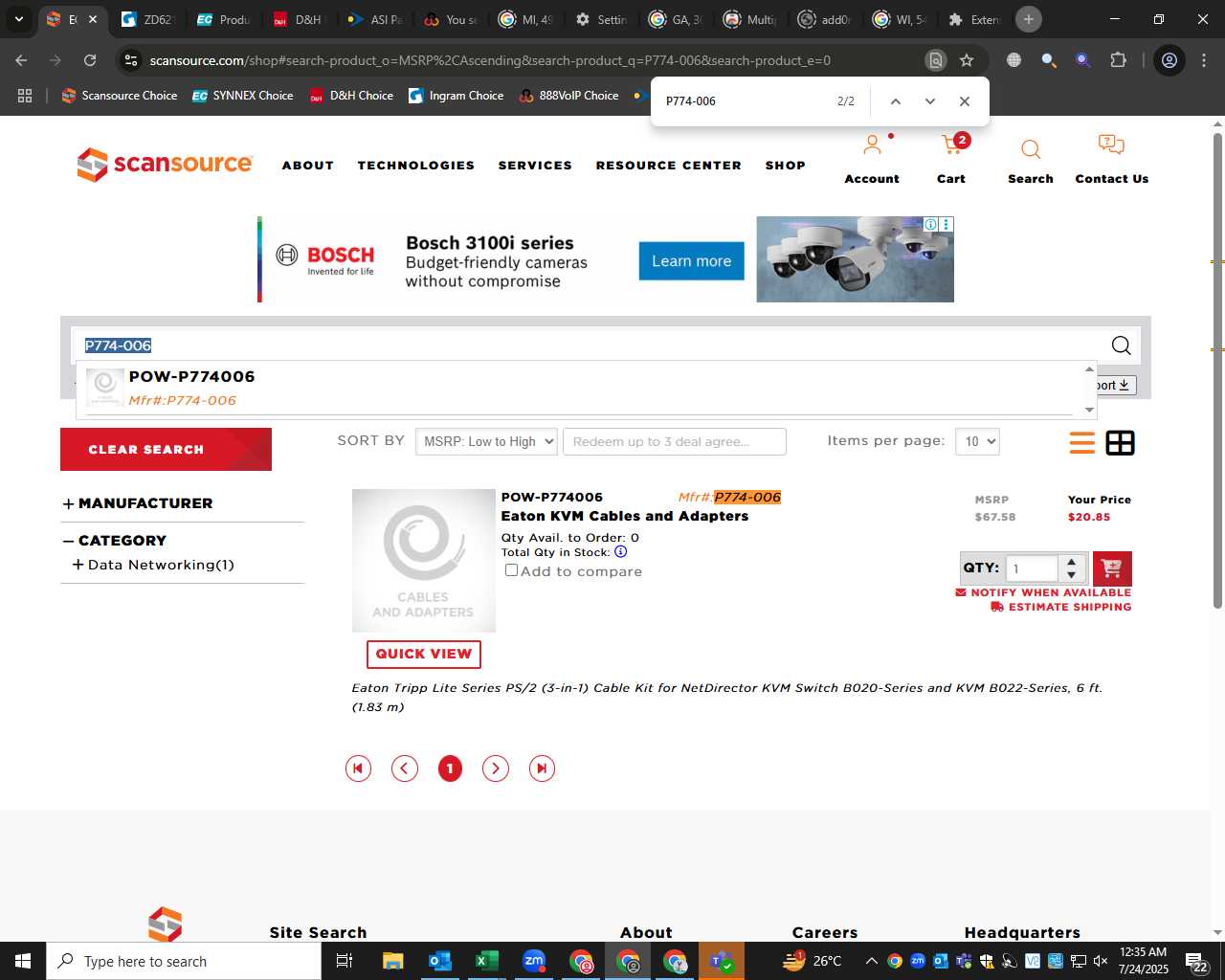Click Learn more on Bosch ad
The image size is (1225, 980).
tap(691, 261)
